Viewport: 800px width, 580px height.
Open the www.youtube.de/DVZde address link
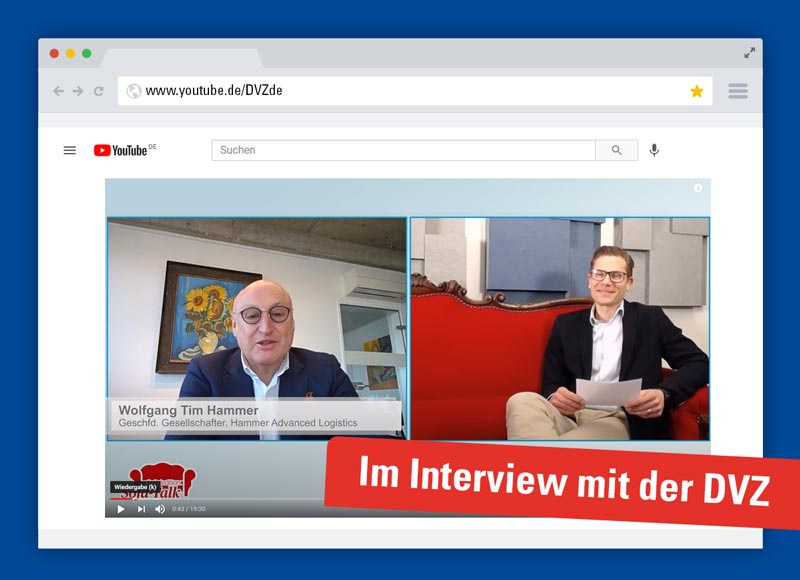pyautogui.click(x=215, y=90)
